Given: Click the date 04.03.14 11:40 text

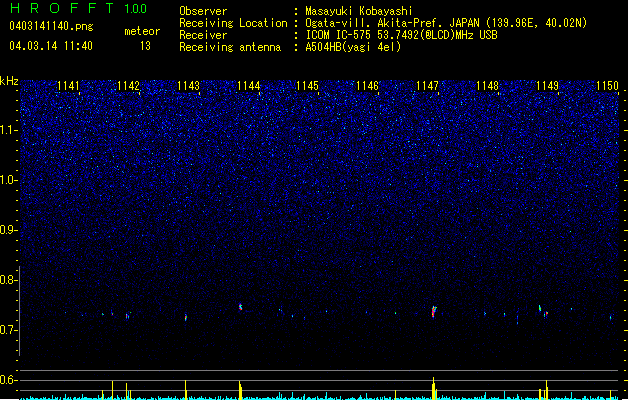Looking at the screenshot, I should [x=51, y=46].
